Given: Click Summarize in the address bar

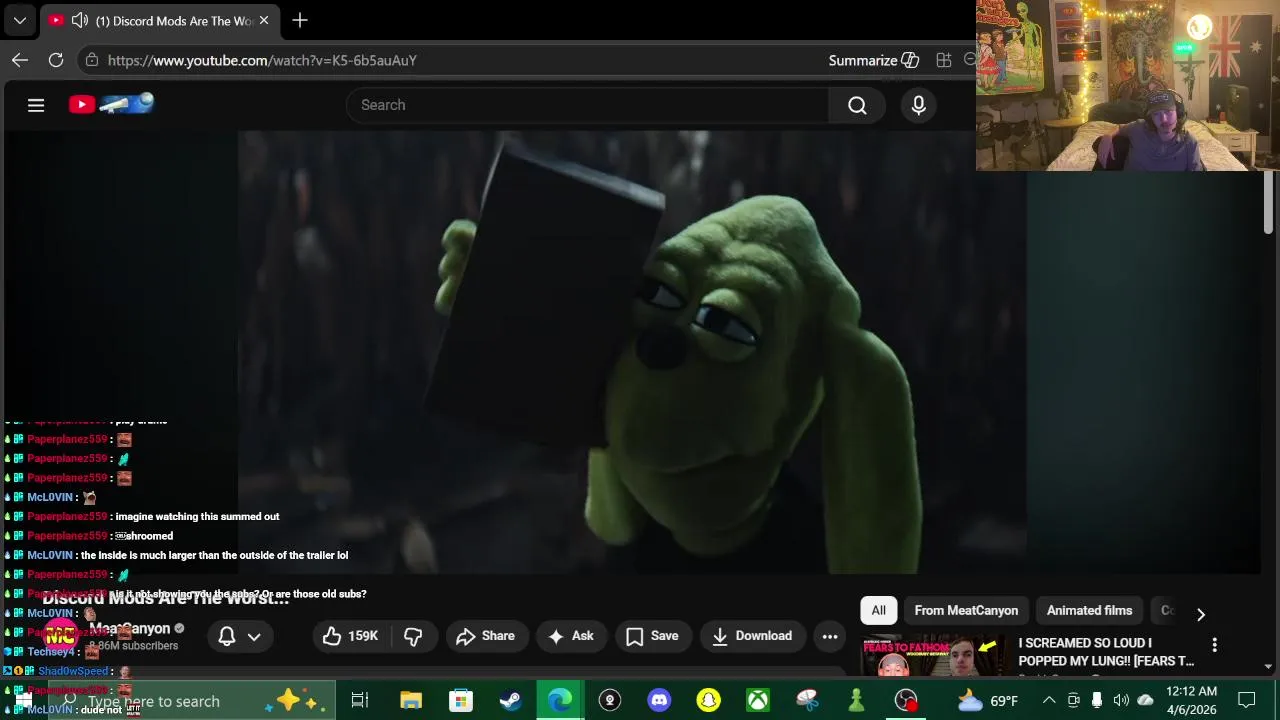Looking at the screenshot, I should (x=874, y=60).
